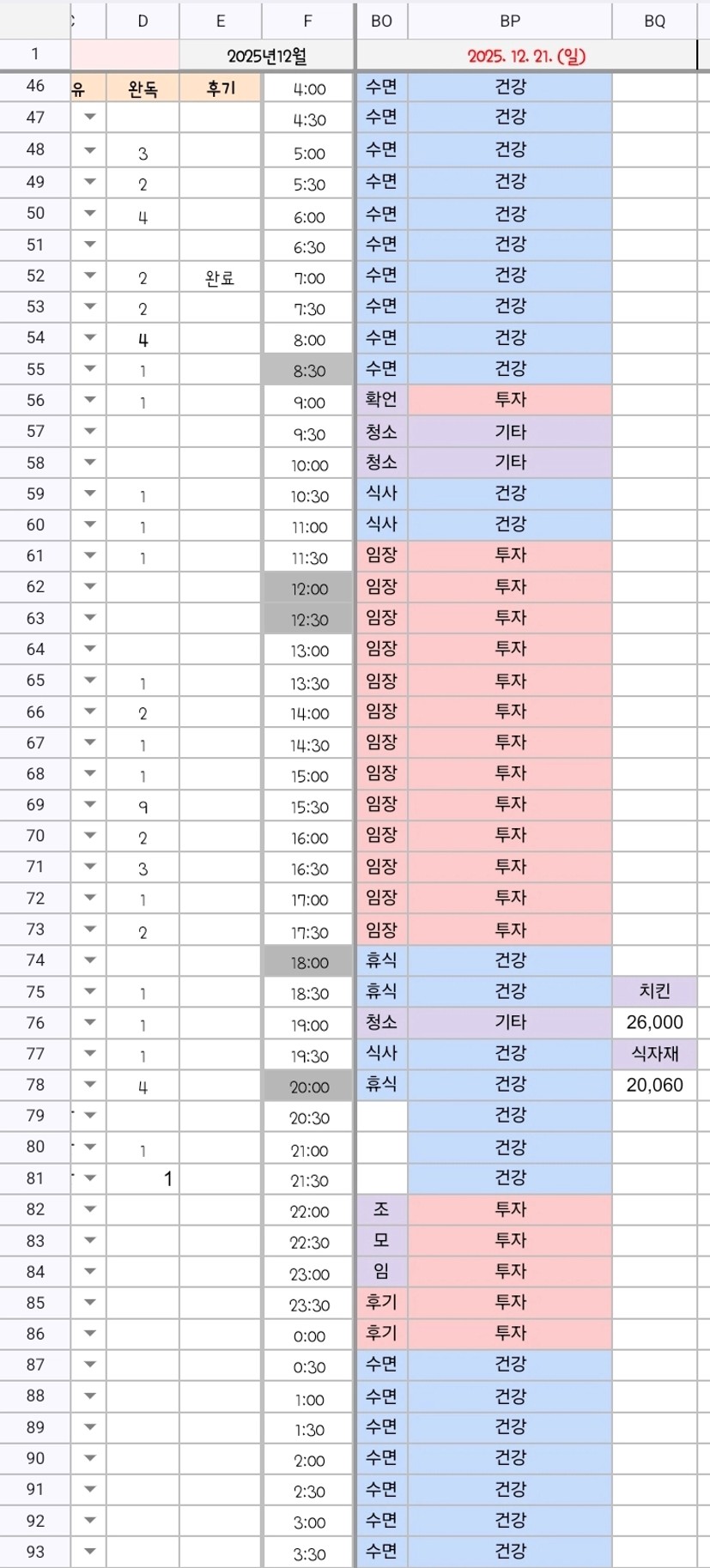
Task: Click the dropdown arrow in row 74
Action: tap(89, 960)
